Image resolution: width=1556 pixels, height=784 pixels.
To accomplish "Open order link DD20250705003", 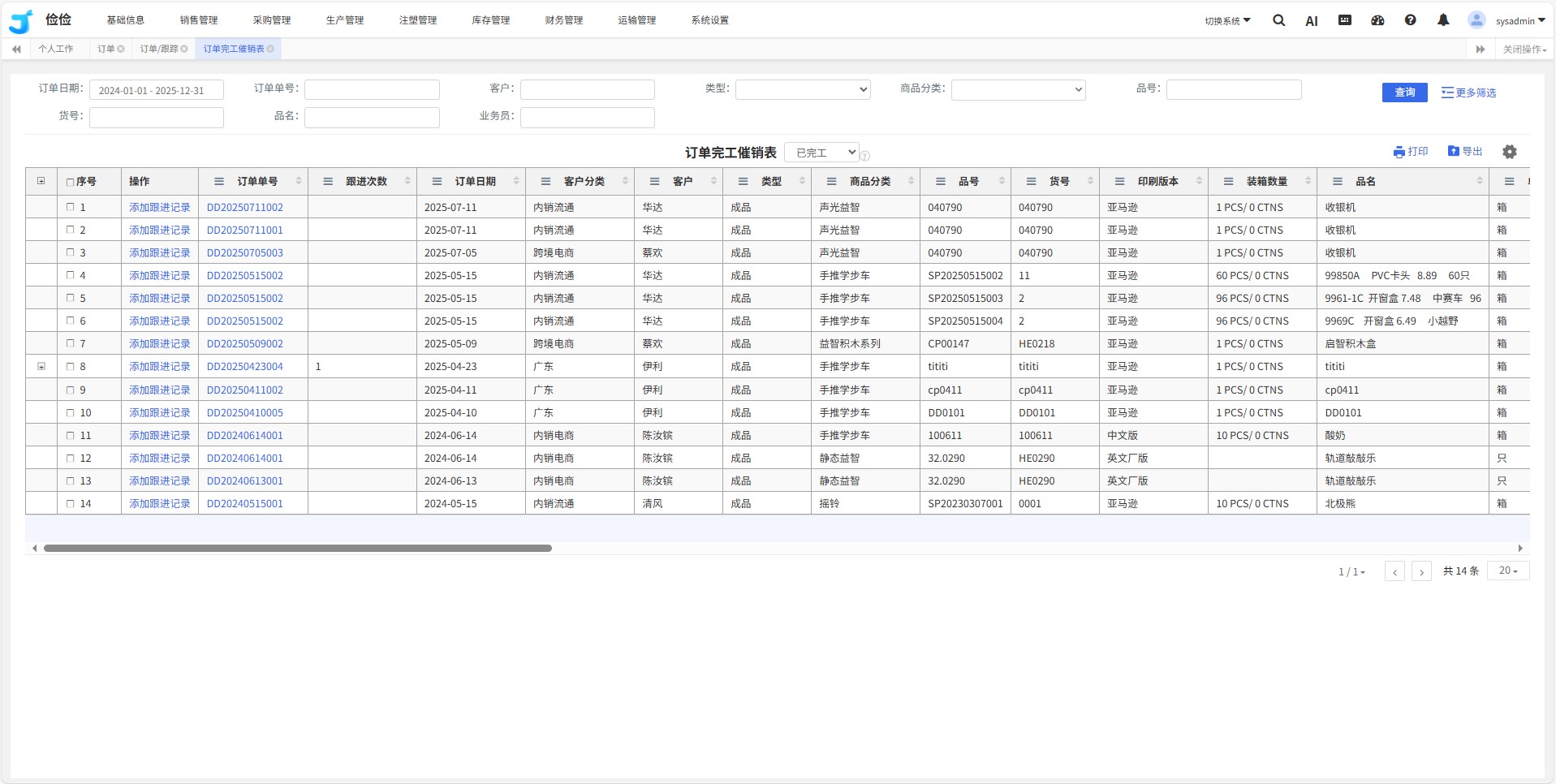I will click(x=244, y=253).
